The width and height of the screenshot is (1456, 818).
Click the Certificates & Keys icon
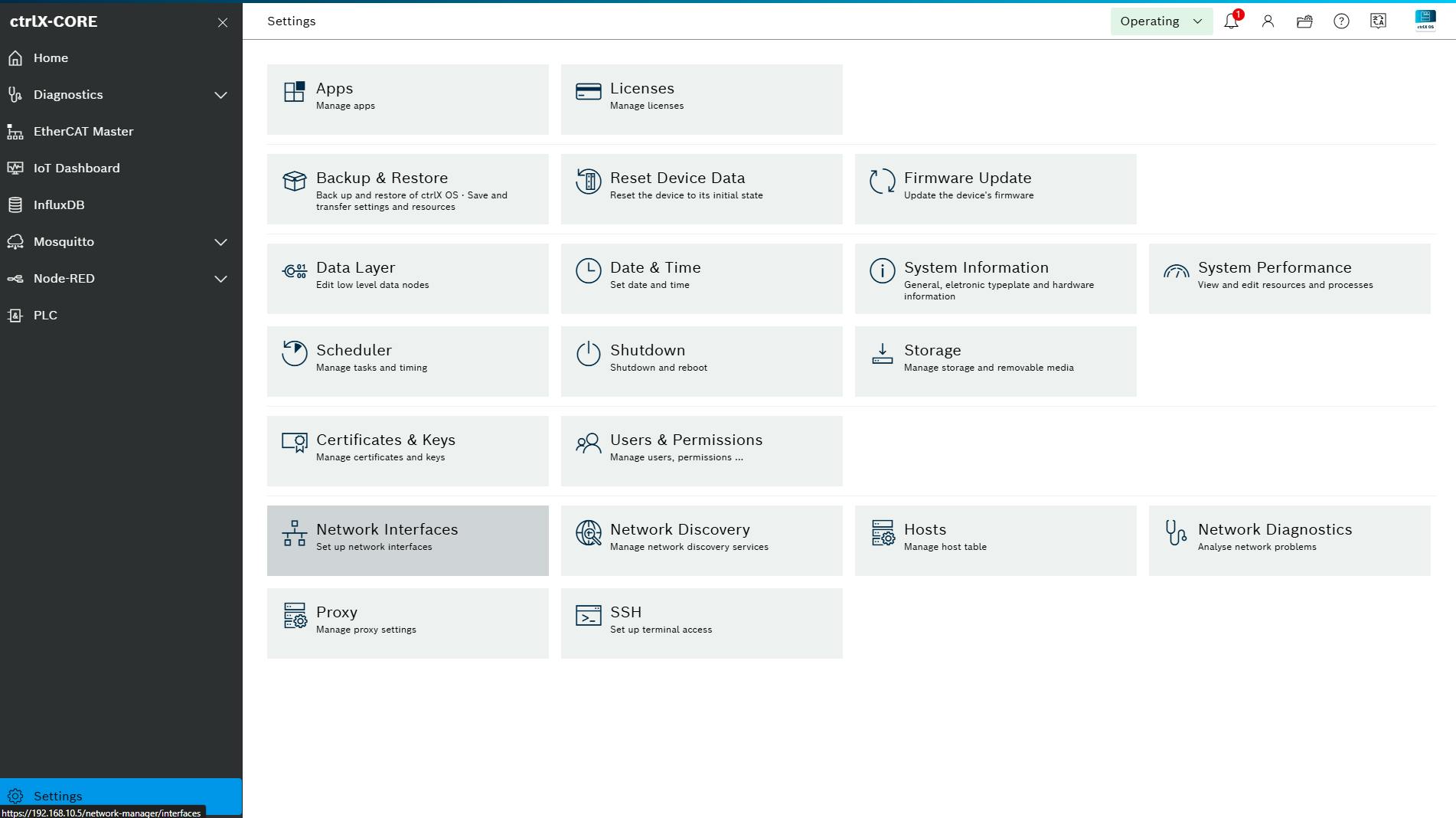pyautogui.click(x=295, y=443)
